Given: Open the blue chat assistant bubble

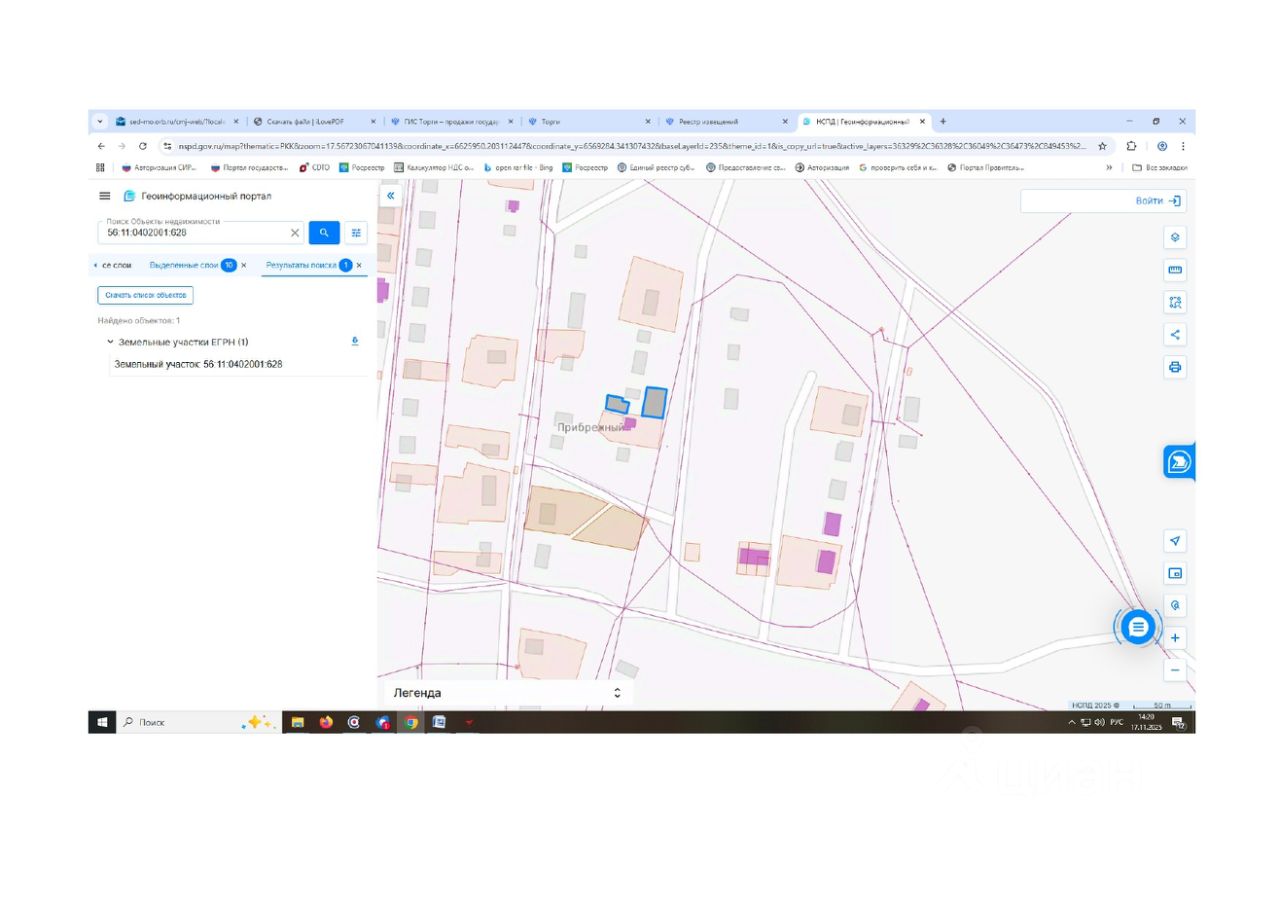Looking at the screenshot, I should 1137,627.
